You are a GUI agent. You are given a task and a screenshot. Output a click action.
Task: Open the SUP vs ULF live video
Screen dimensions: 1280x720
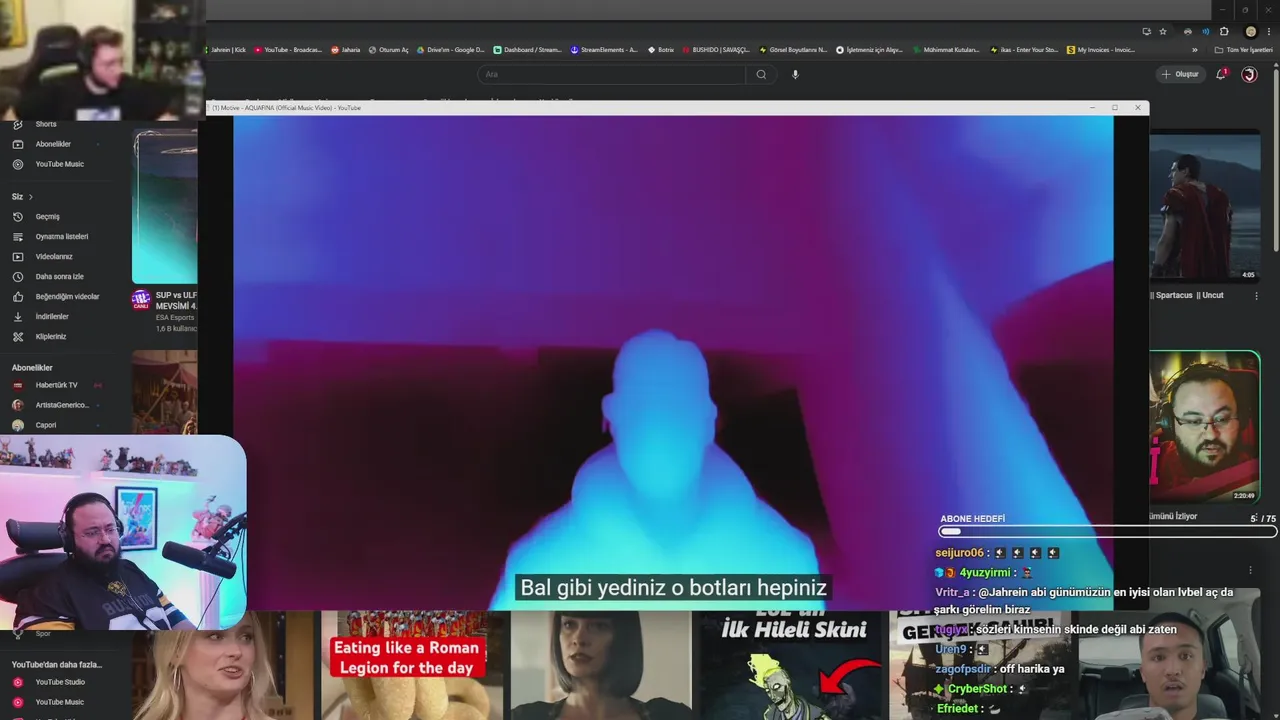[x=165, y=208]
